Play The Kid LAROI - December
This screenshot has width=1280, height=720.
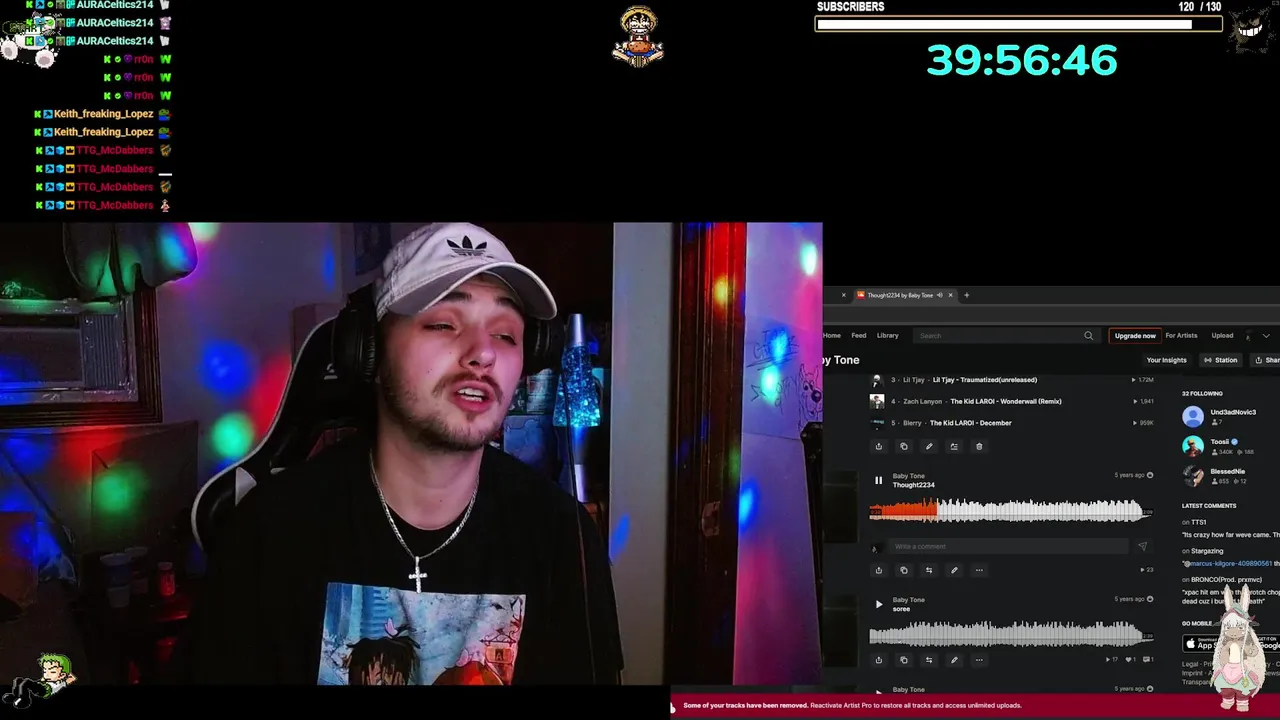971,423
